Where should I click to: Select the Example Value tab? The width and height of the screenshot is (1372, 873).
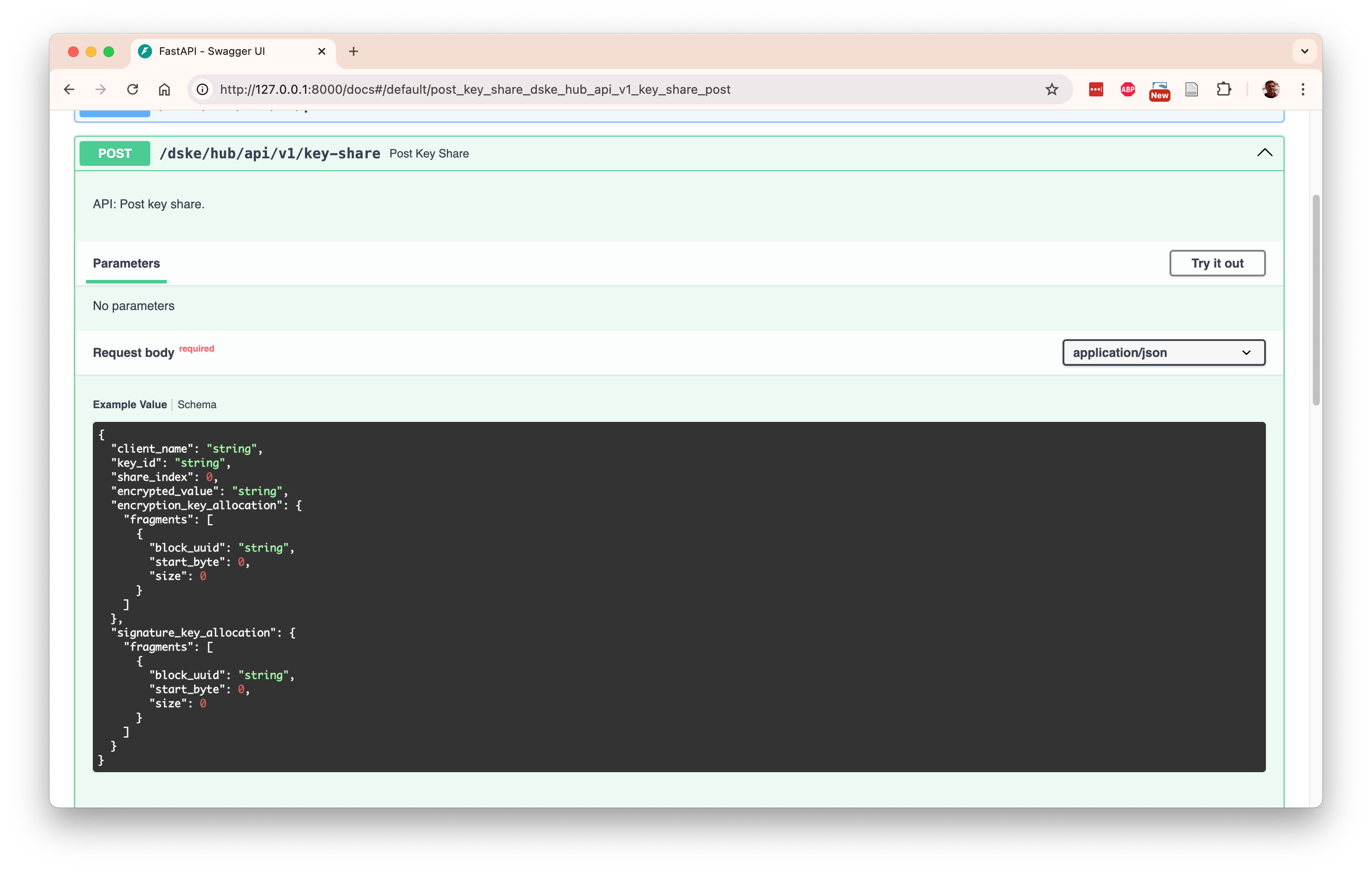[130, 404]
